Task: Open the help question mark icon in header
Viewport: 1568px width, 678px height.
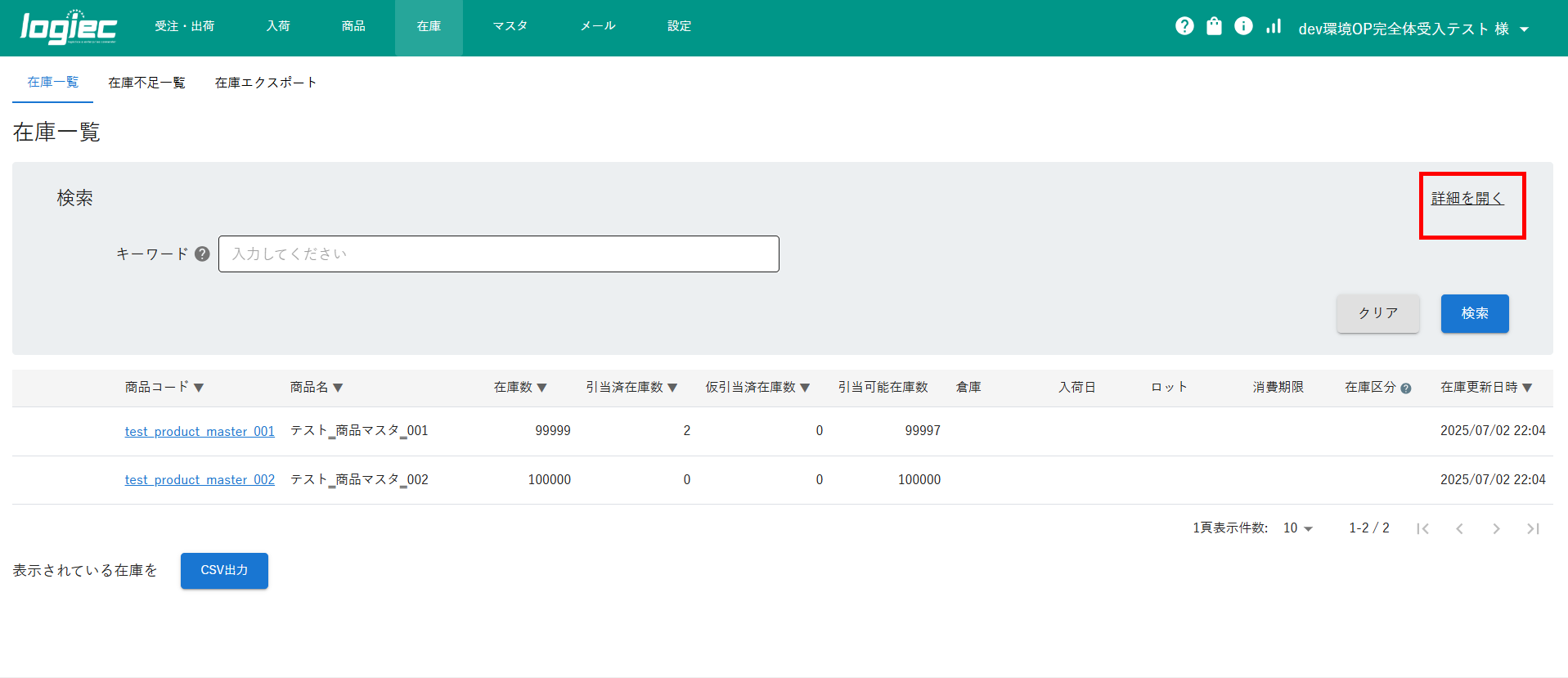Action: pyautogui.click(x=1184, y=26)
